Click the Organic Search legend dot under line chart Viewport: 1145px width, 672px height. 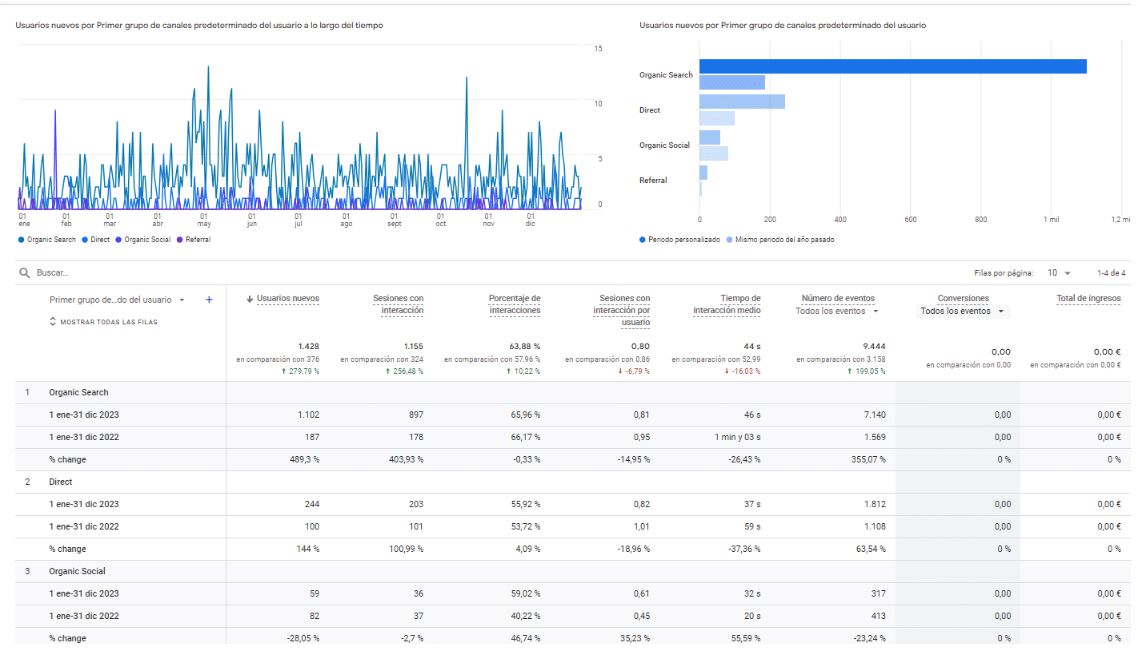(x=22, y=240)
